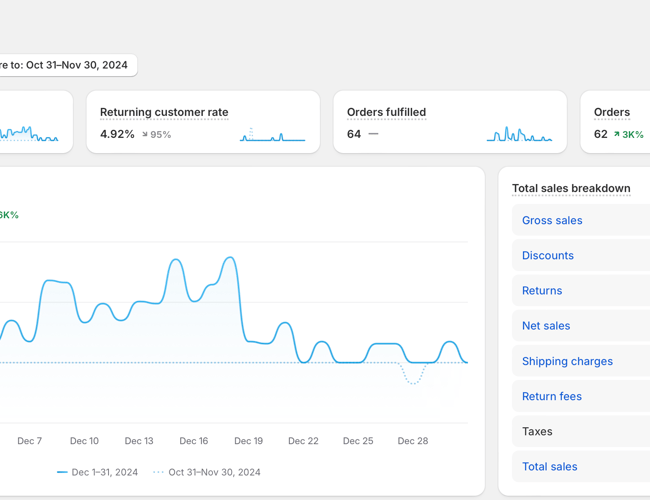The width and height of the screenshot is (650, 500).
Task: Click the Orders fulfilled sparkline chart
Action: 518,134
